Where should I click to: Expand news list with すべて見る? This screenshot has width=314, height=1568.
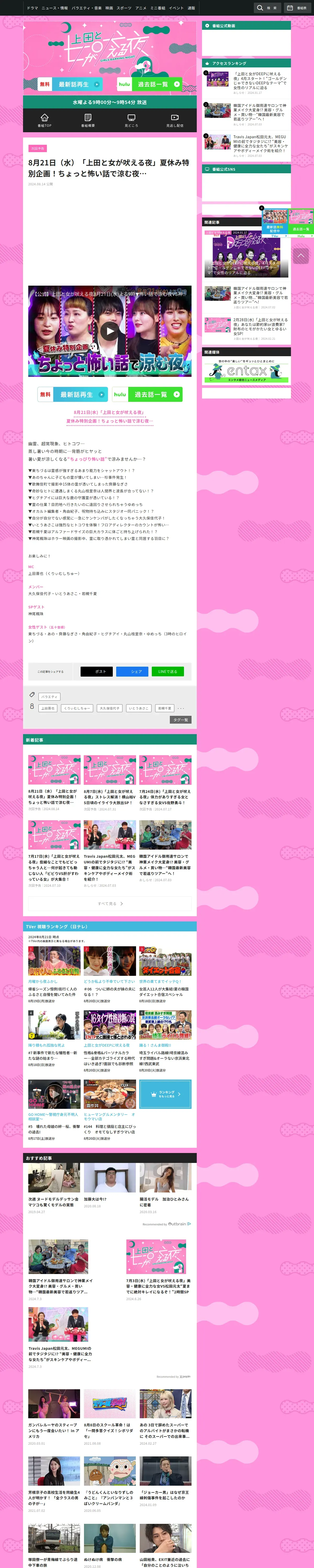click(110, 903)
